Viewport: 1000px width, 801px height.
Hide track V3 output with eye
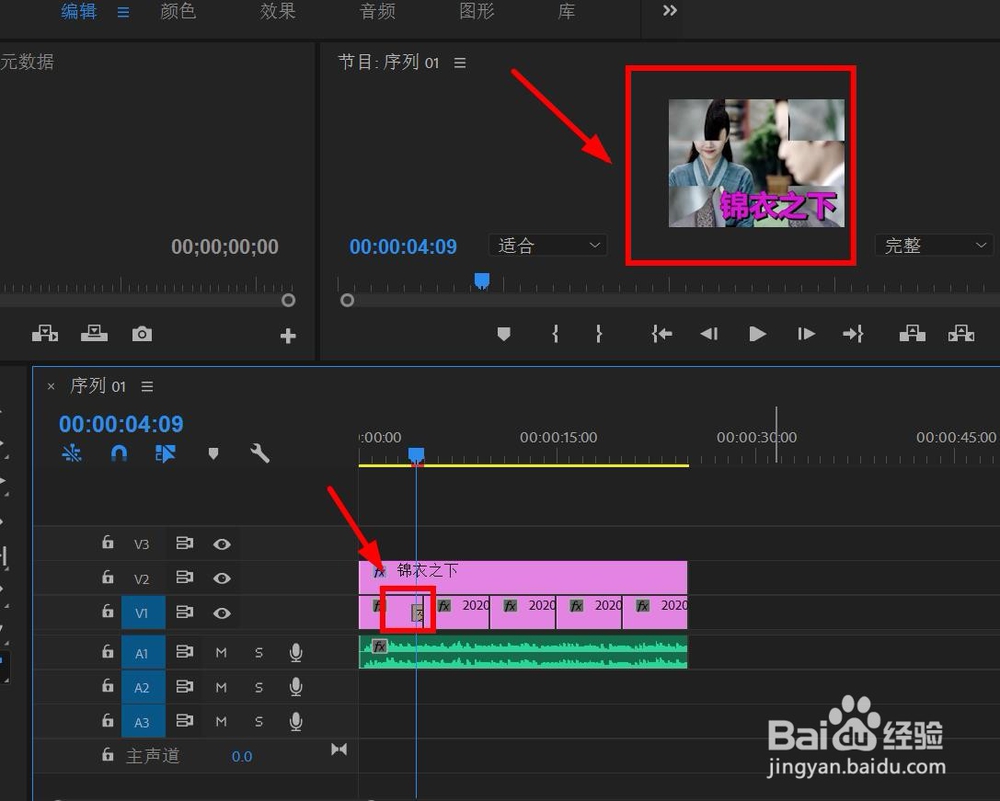[x=222, y=544]
